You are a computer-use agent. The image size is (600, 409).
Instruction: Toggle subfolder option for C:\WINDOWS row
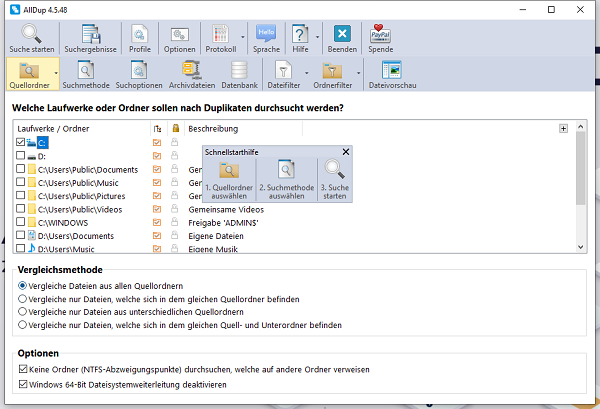point(157,222)
